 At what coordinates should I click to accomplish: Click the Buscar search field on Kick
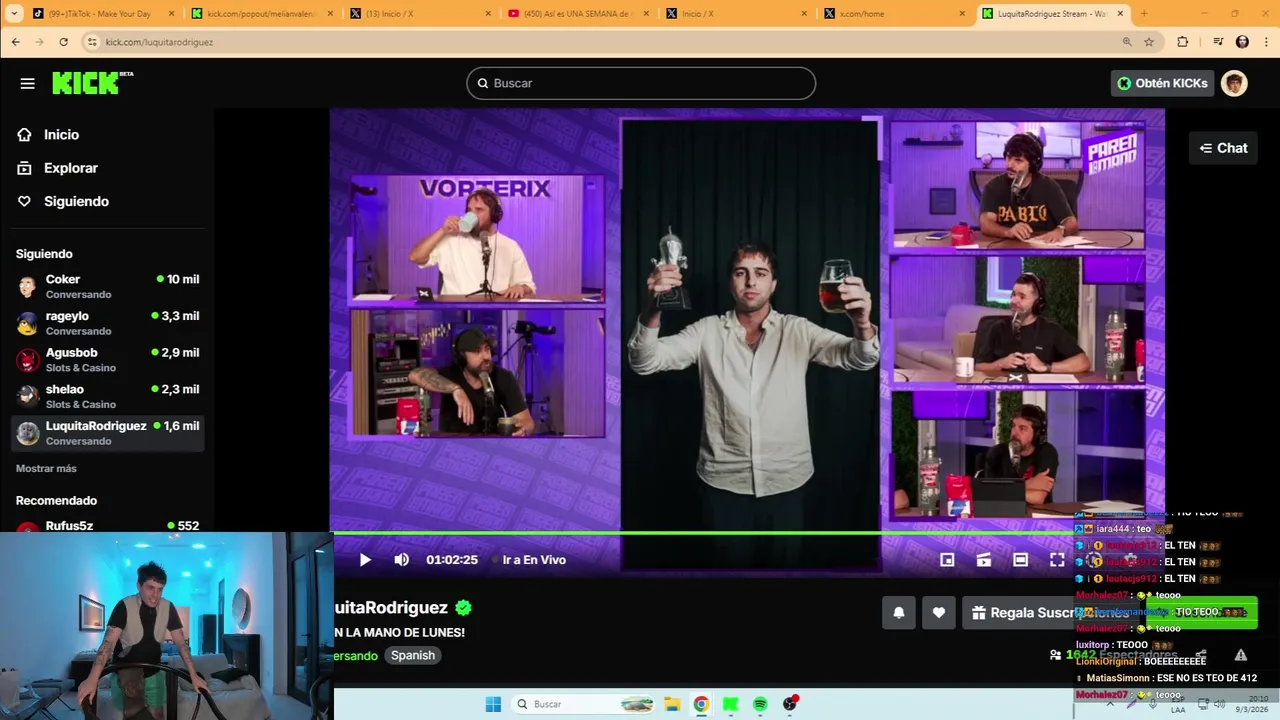(641, 83)
